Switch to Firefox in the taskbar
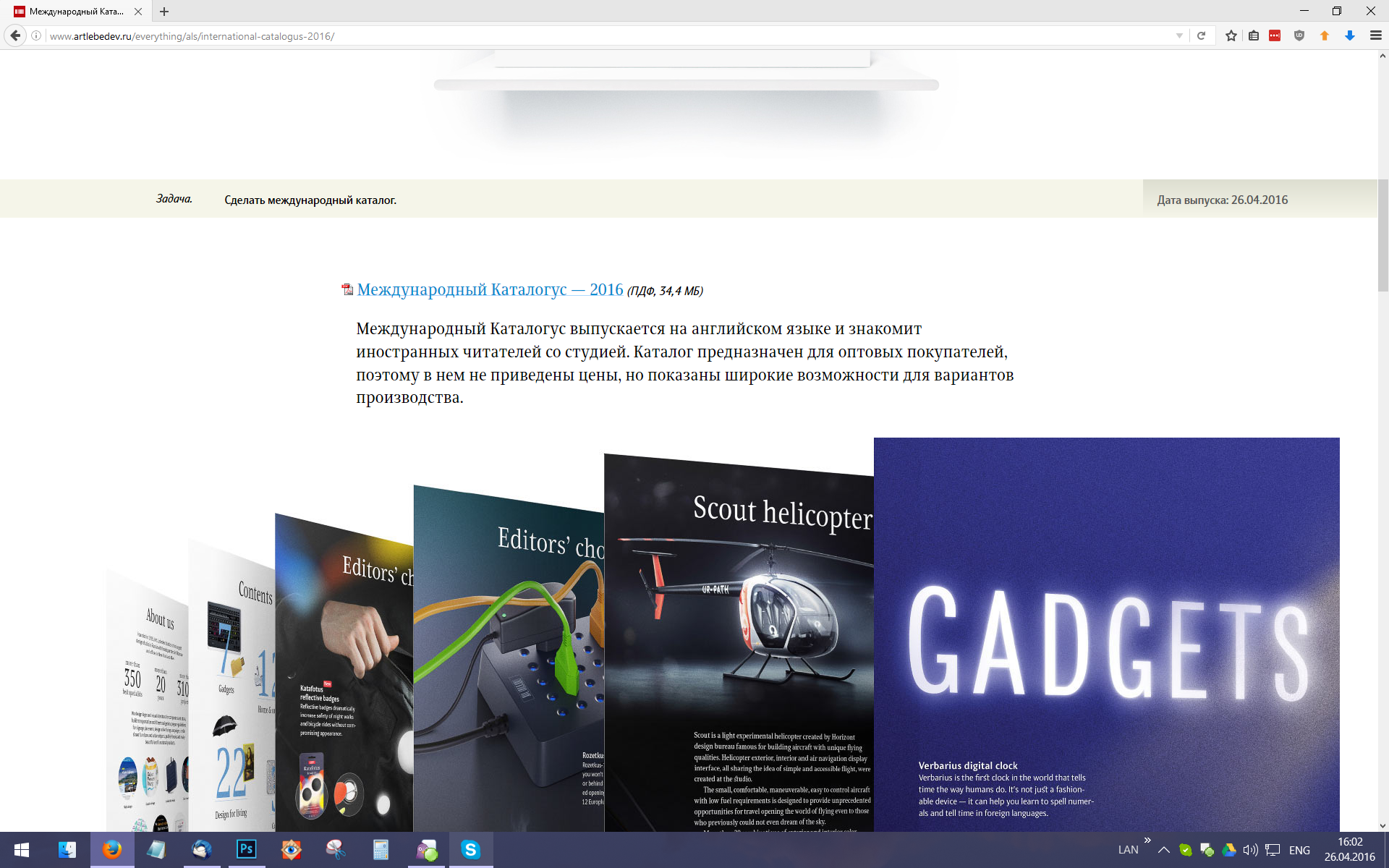The width and height of the screenshot is (1389, 868). click(112, 850)
